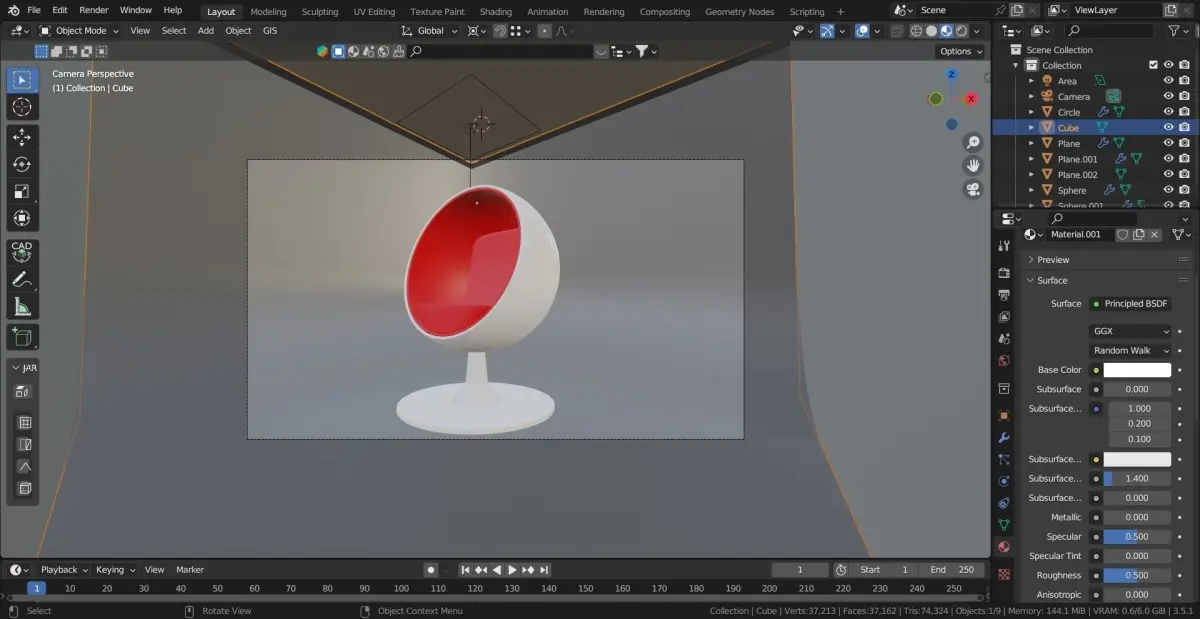
Task: Click the Principled BSDF surface button
Action: pyautogui.click(x=1130, y=304)
